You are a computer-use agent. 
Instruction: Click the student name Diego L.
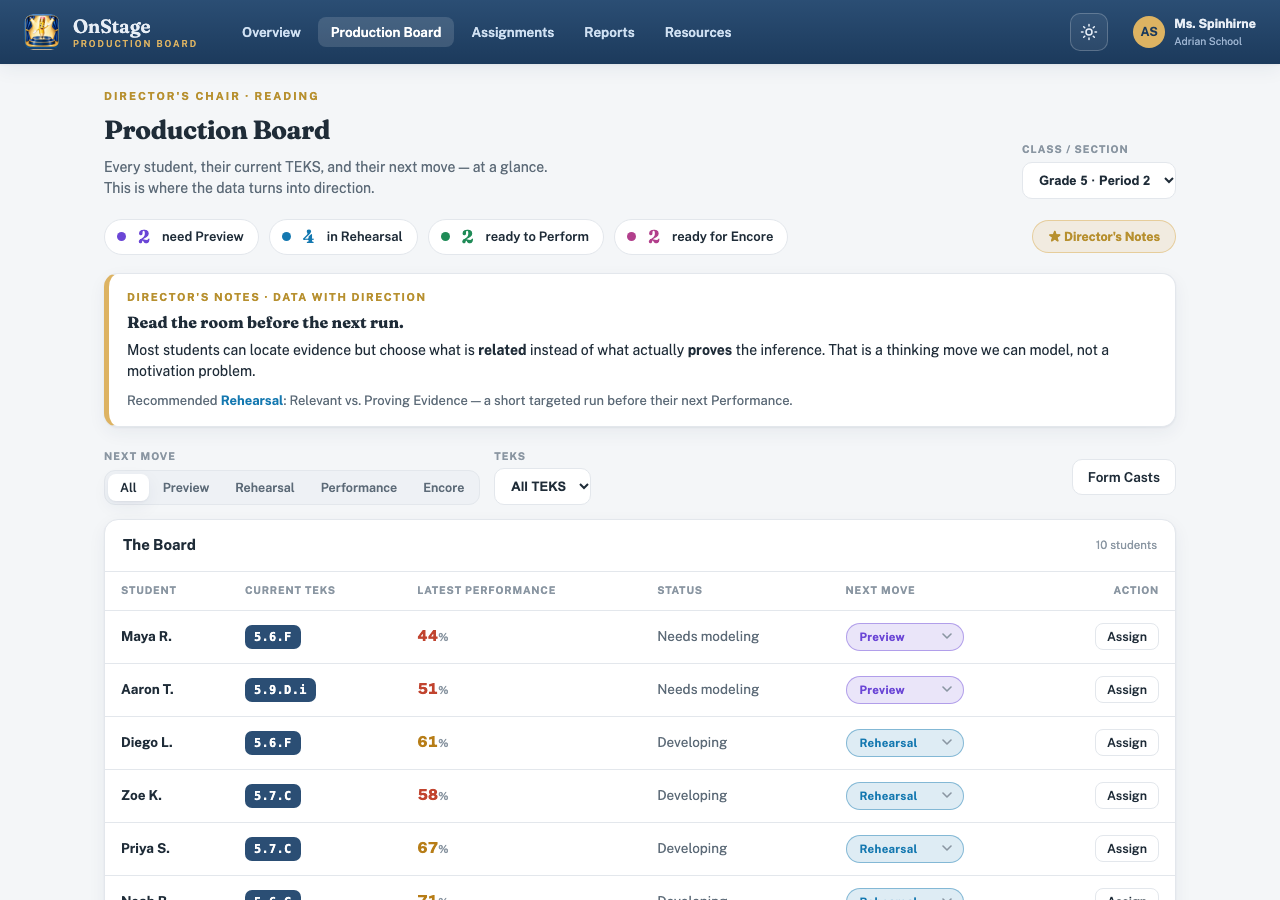(147, 742)
